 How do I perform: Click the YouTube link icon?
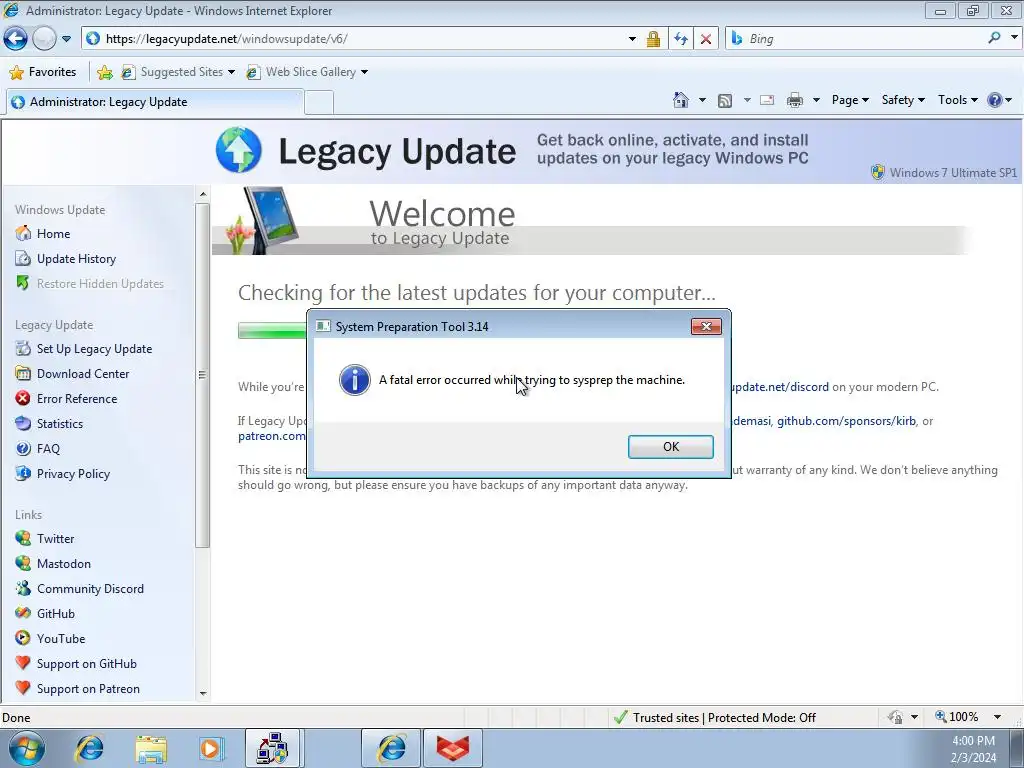pyautogui.click(x=23, y=638)
